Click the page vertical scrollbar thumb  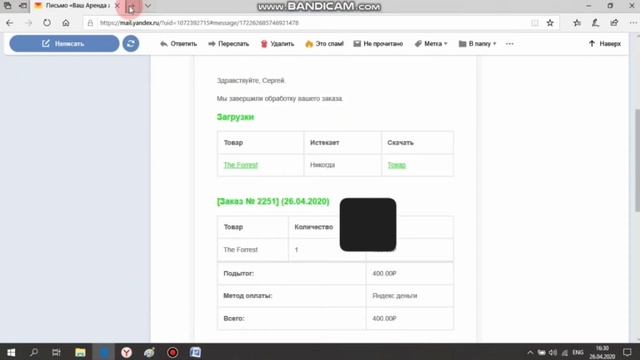(637, 160)
